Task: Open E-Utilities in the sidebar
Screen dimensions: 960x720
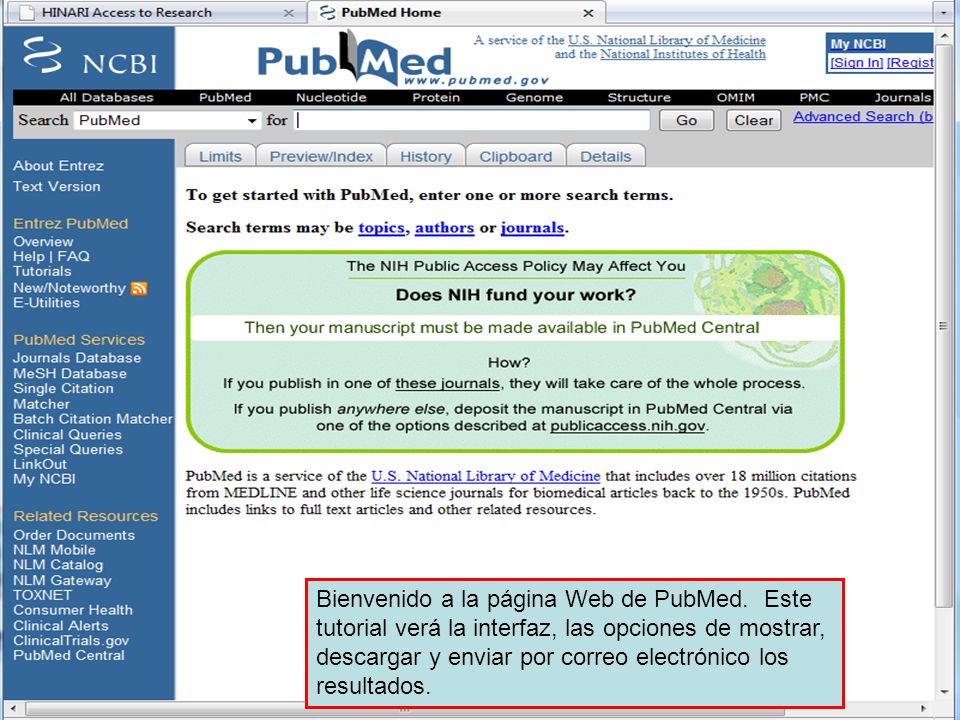Action: pos(47,303)
